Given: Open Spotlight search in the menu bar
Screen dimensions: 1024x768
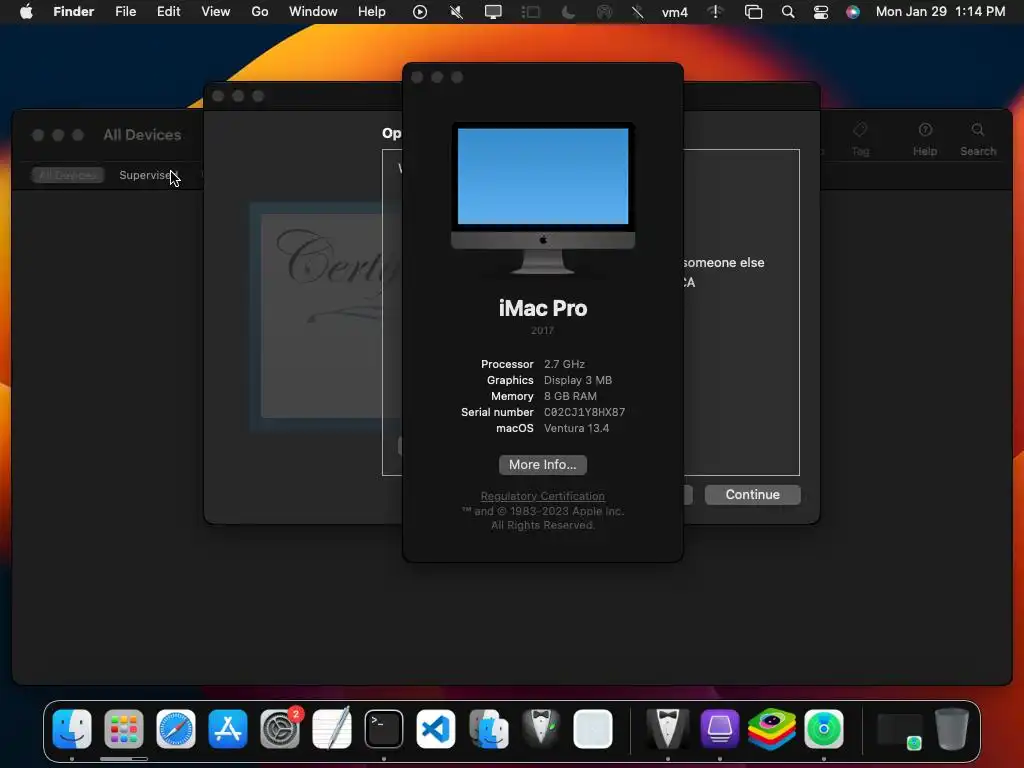Looking at the screenshot, I should click(x=788, y=12).
